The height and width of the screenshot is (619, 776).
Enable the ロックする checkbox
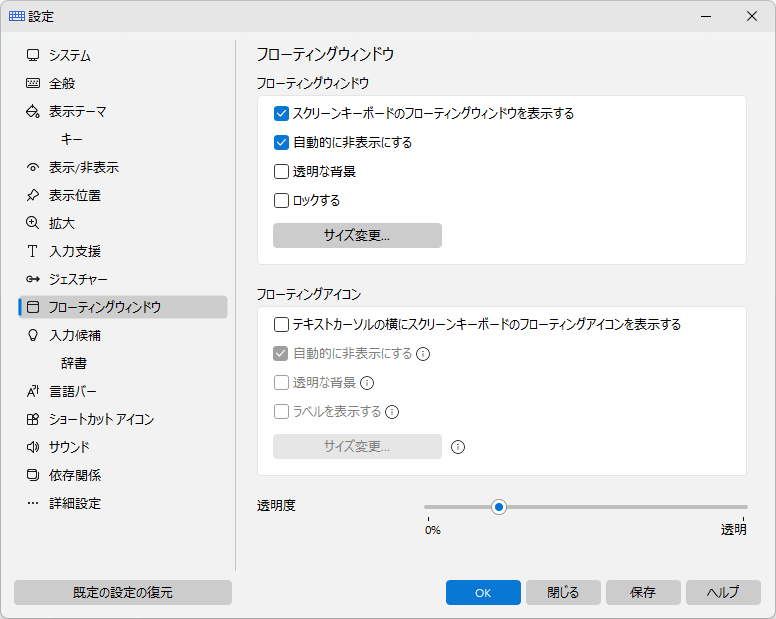point(281,201)
